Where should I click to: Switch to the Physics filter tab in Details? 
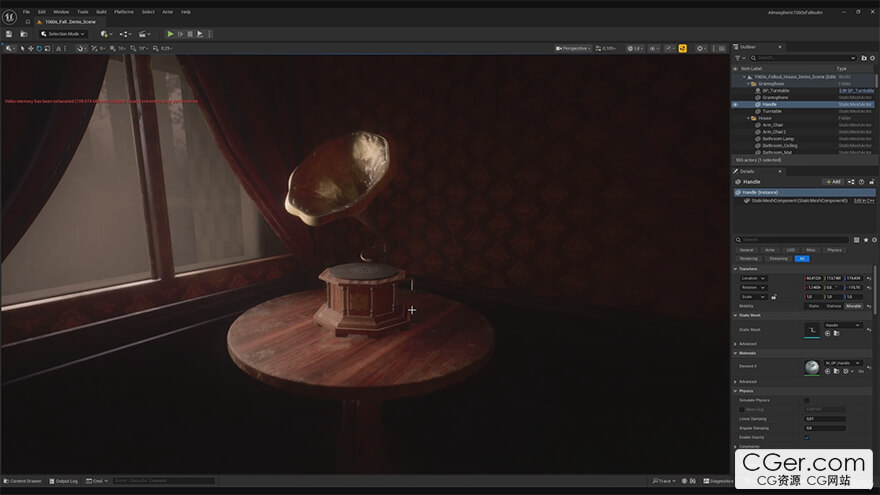[x=834, y=250]
